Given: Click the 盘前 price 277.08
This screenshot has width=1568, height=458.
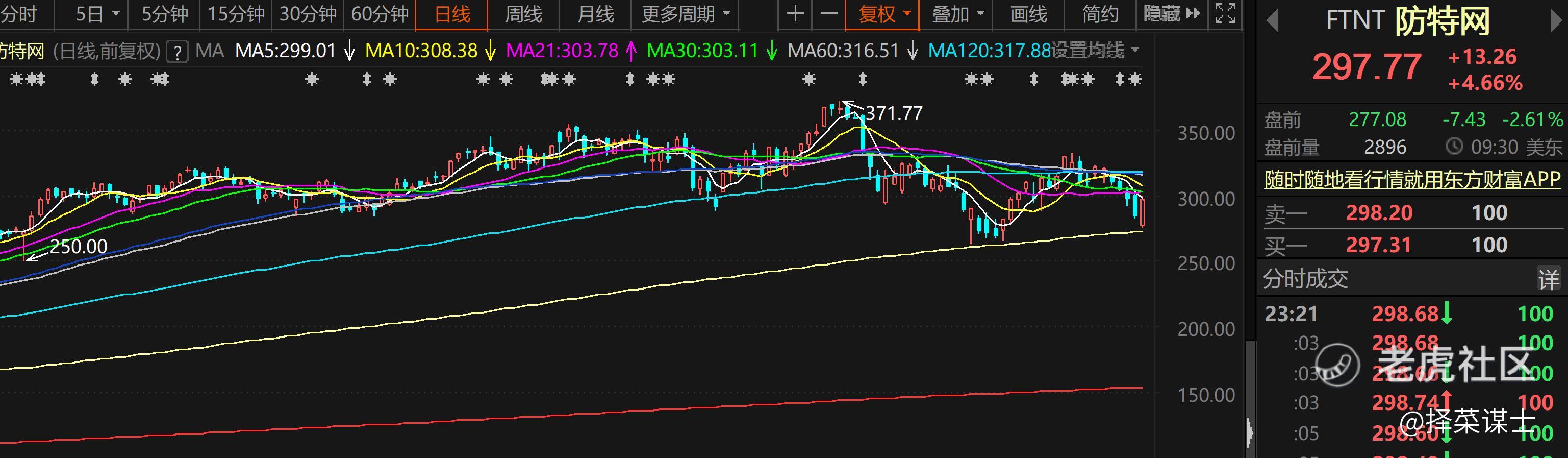Looking at the screenshot, I should point(1377,119).
